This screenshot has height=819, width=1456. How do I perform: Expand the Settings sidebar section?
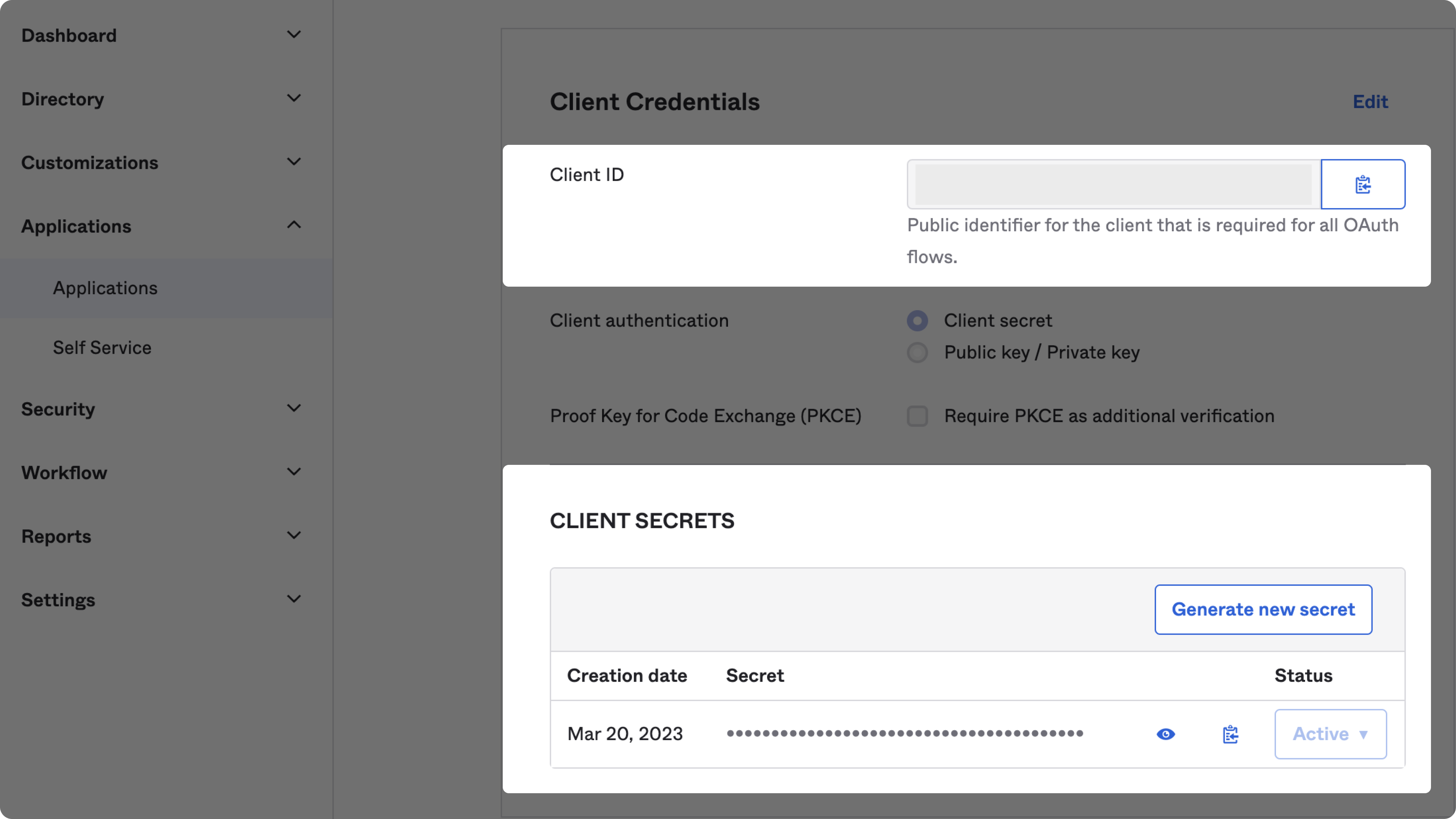point(293,599)
